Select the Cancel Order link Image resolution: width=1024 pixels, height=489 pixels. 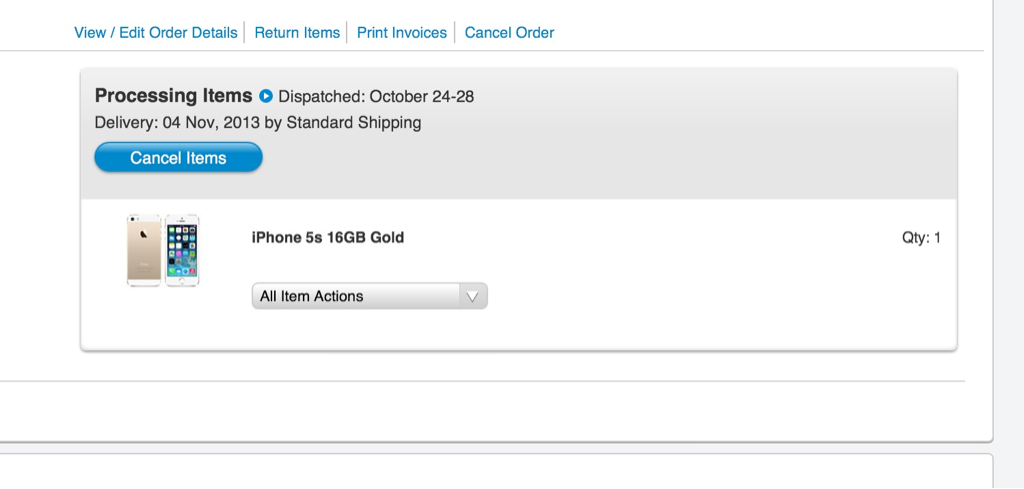click(509, 33)
